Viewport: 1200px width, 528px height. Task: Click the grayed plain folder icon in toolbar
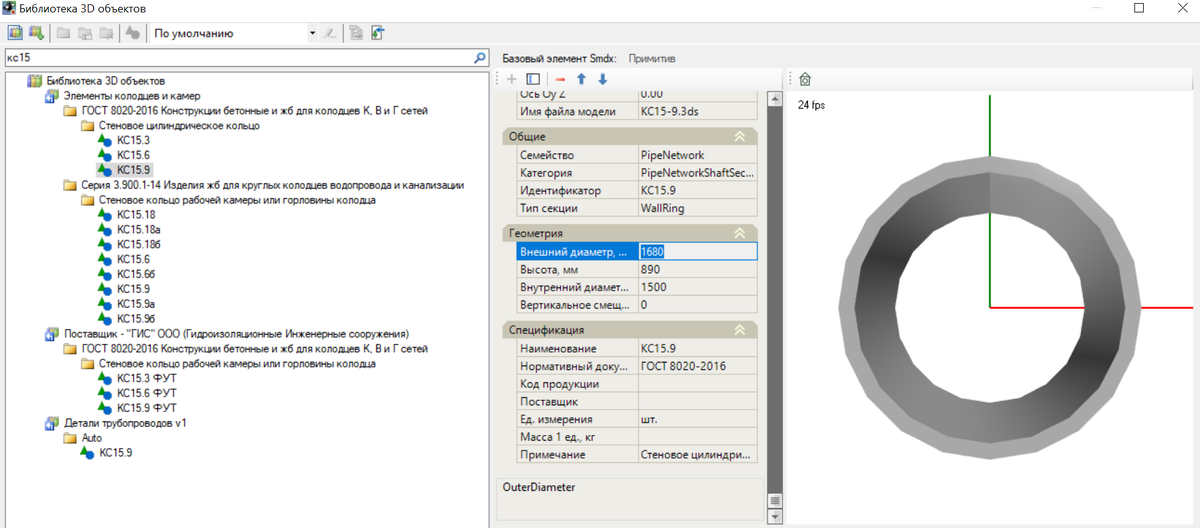point(63,33)
